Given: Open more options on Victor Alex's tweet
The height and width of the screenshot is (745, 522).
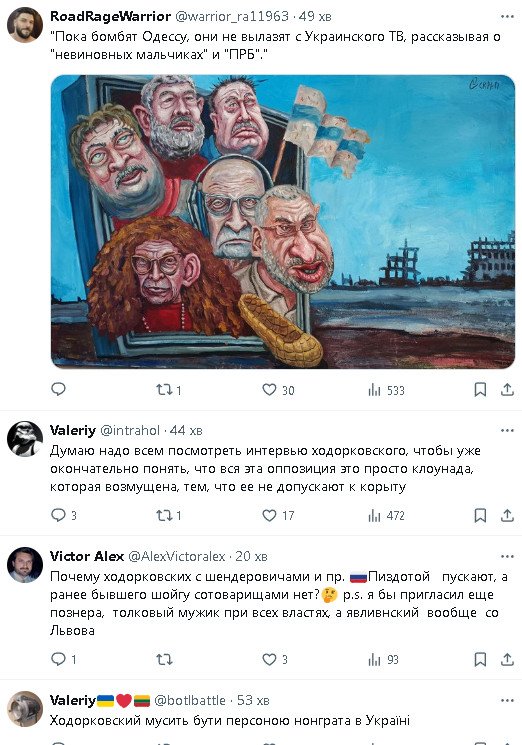Looking at the screenshot, I should (x=507, y=556).
